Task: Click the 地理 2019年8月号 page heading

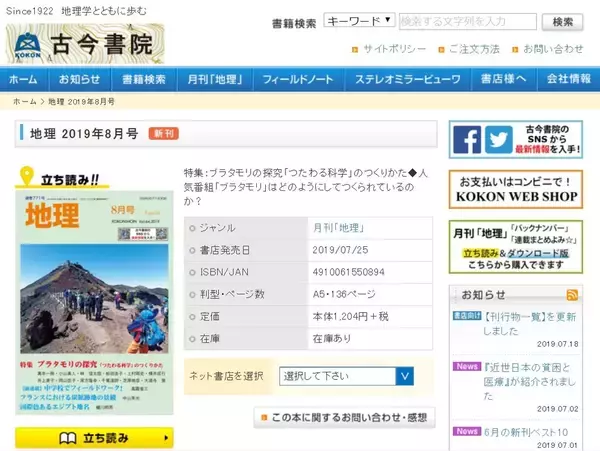Action: tap(84, 134)
